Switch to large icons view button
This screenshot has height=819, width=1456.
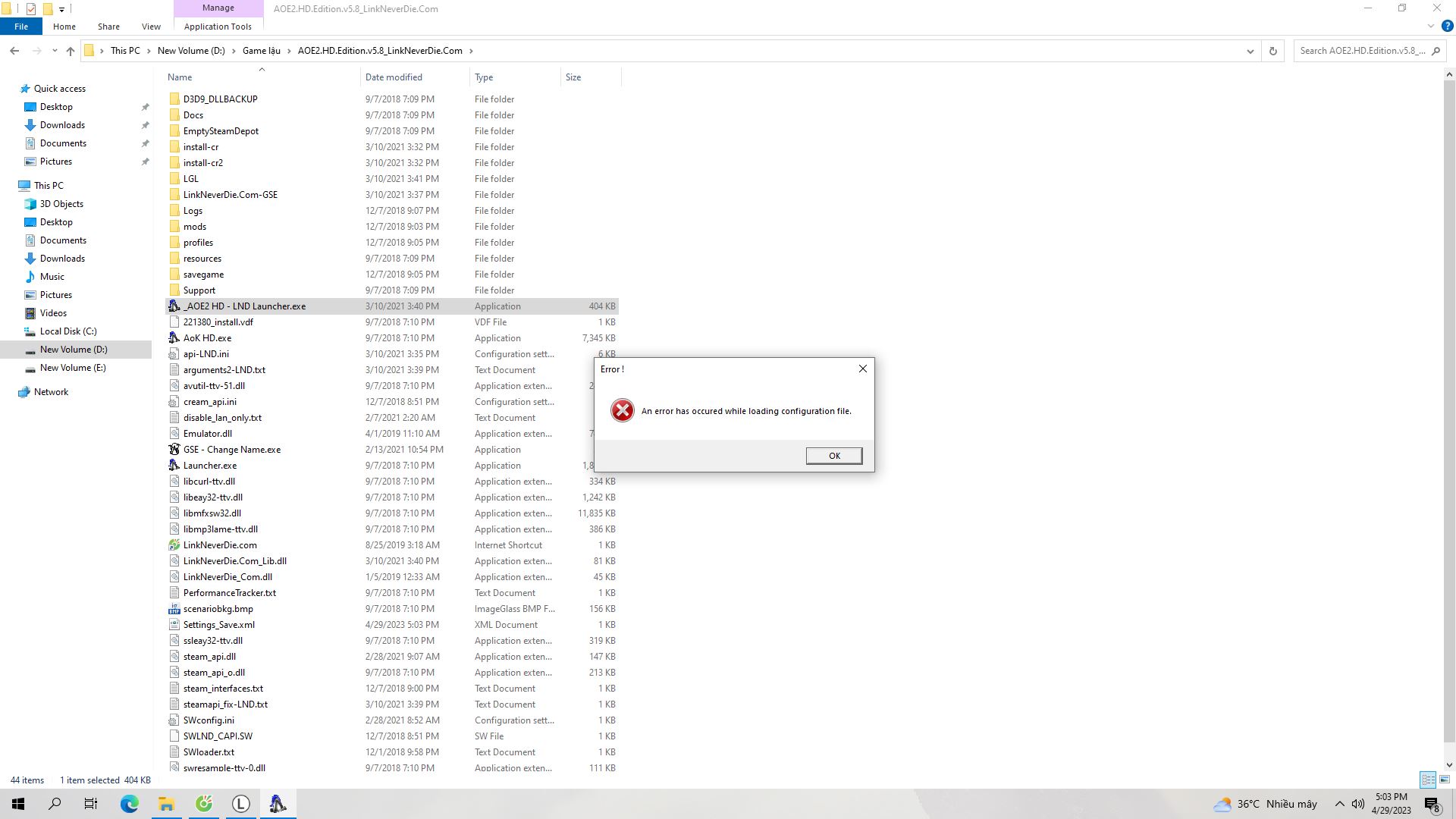click(x=1445, y=780)
